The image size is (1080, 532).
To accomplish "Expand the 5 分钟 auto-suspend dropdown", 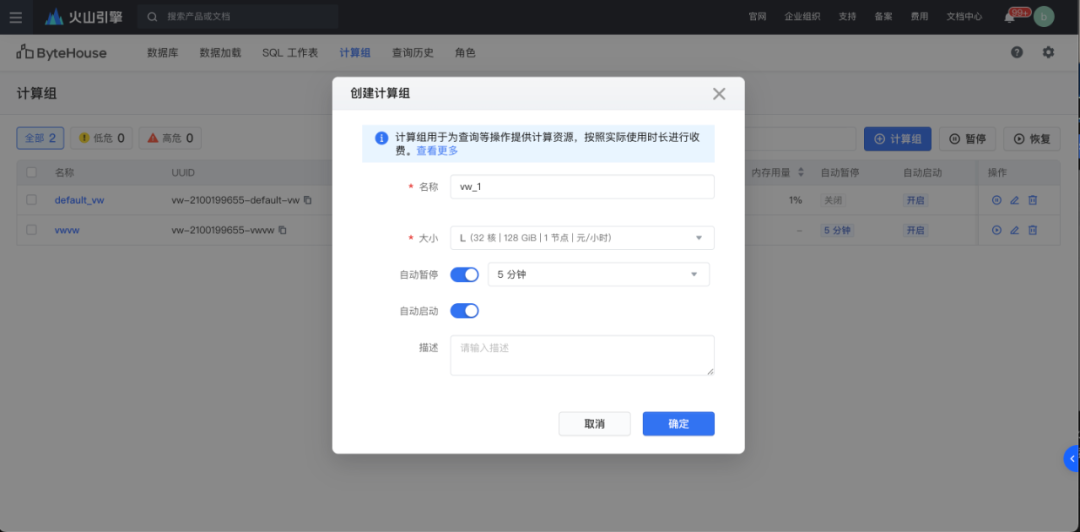I will pos(599,274).
